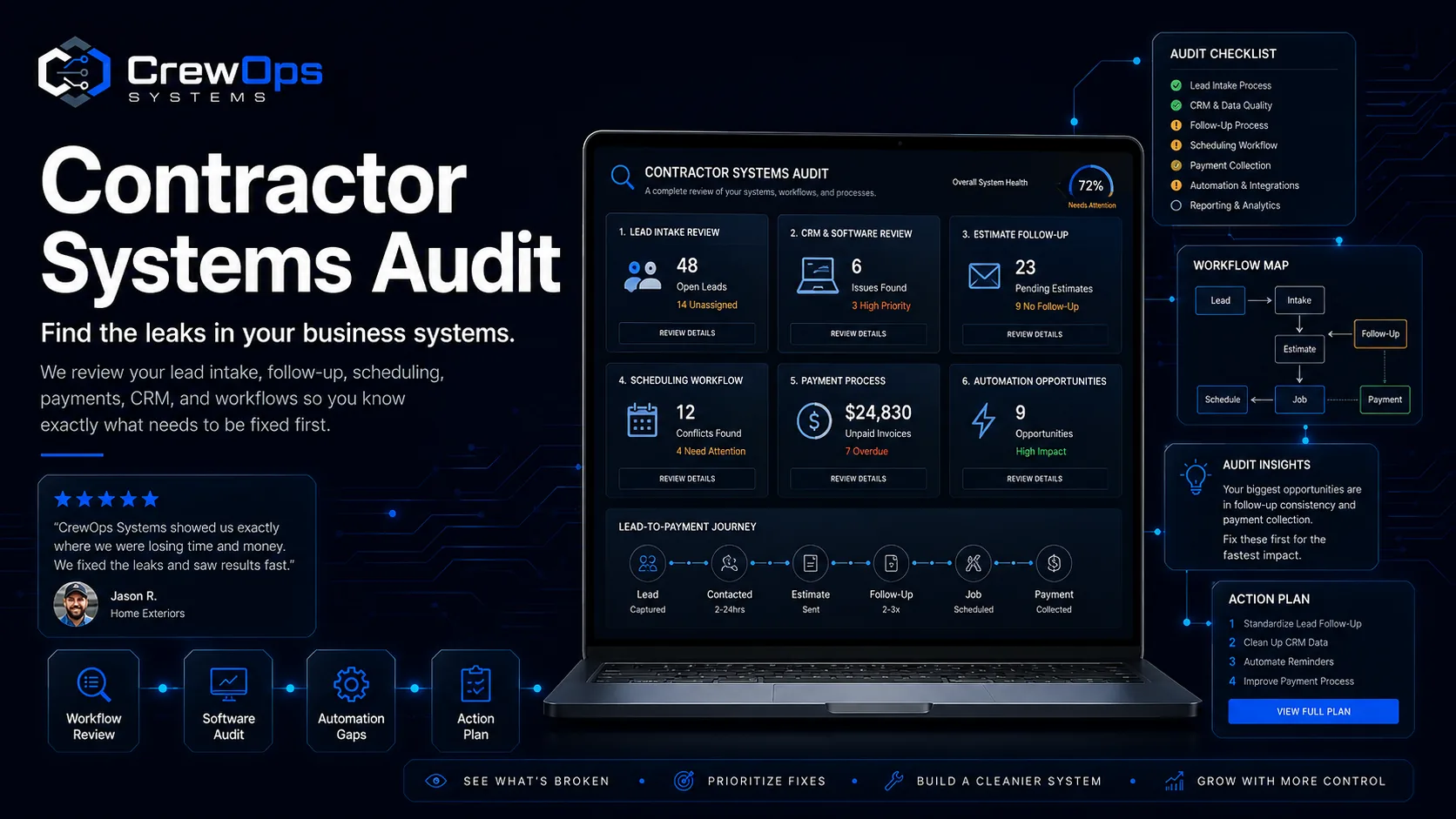
Task: Click "Automate Reminders" action item
Action: coord(1288,661)
